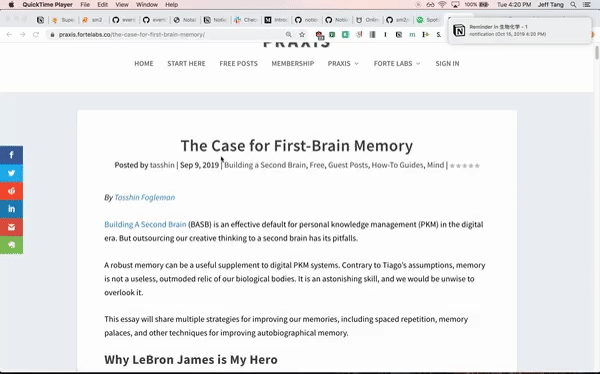Viewport: 600px width, 374px height.
Task: Go back using the browser back arrow
Action: coord(9,34)
